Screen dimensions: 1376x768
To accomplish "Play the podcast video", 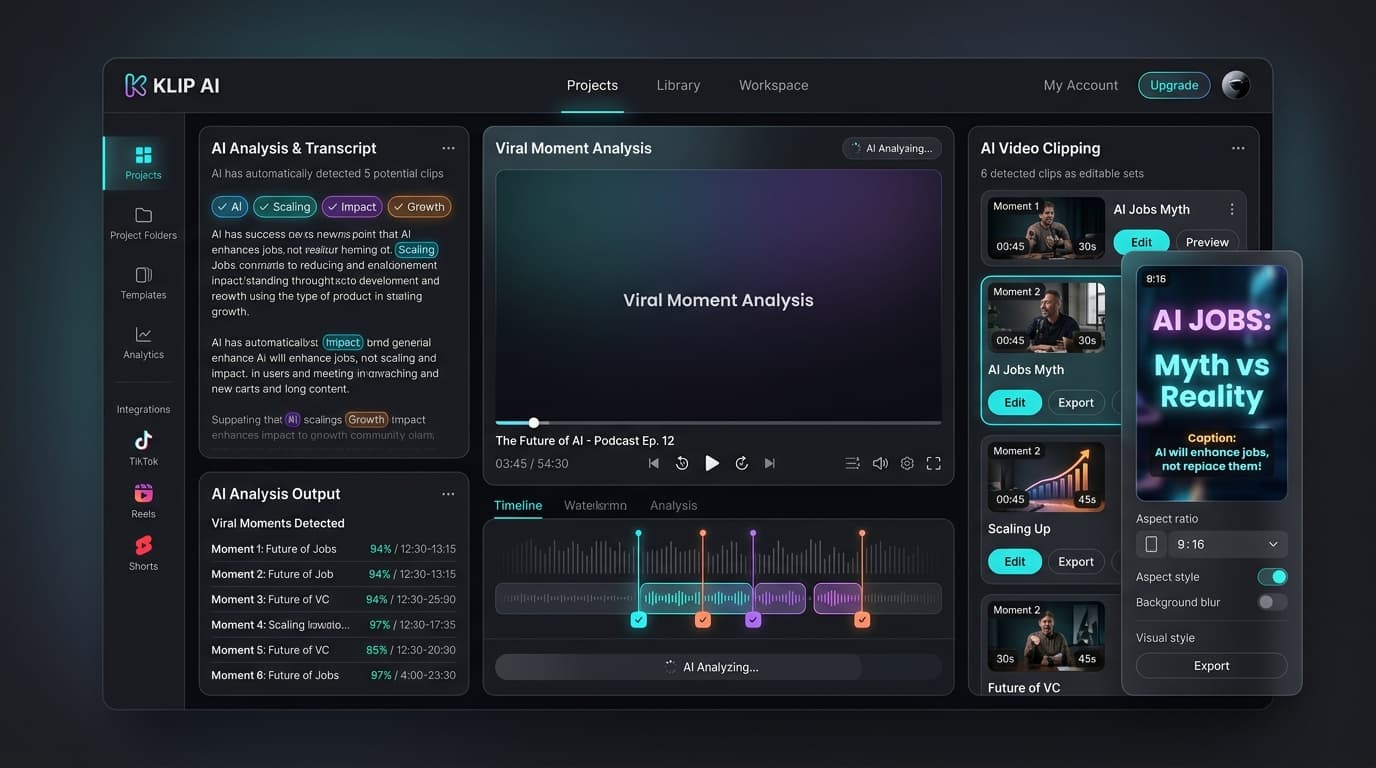I will pos(712,463).
